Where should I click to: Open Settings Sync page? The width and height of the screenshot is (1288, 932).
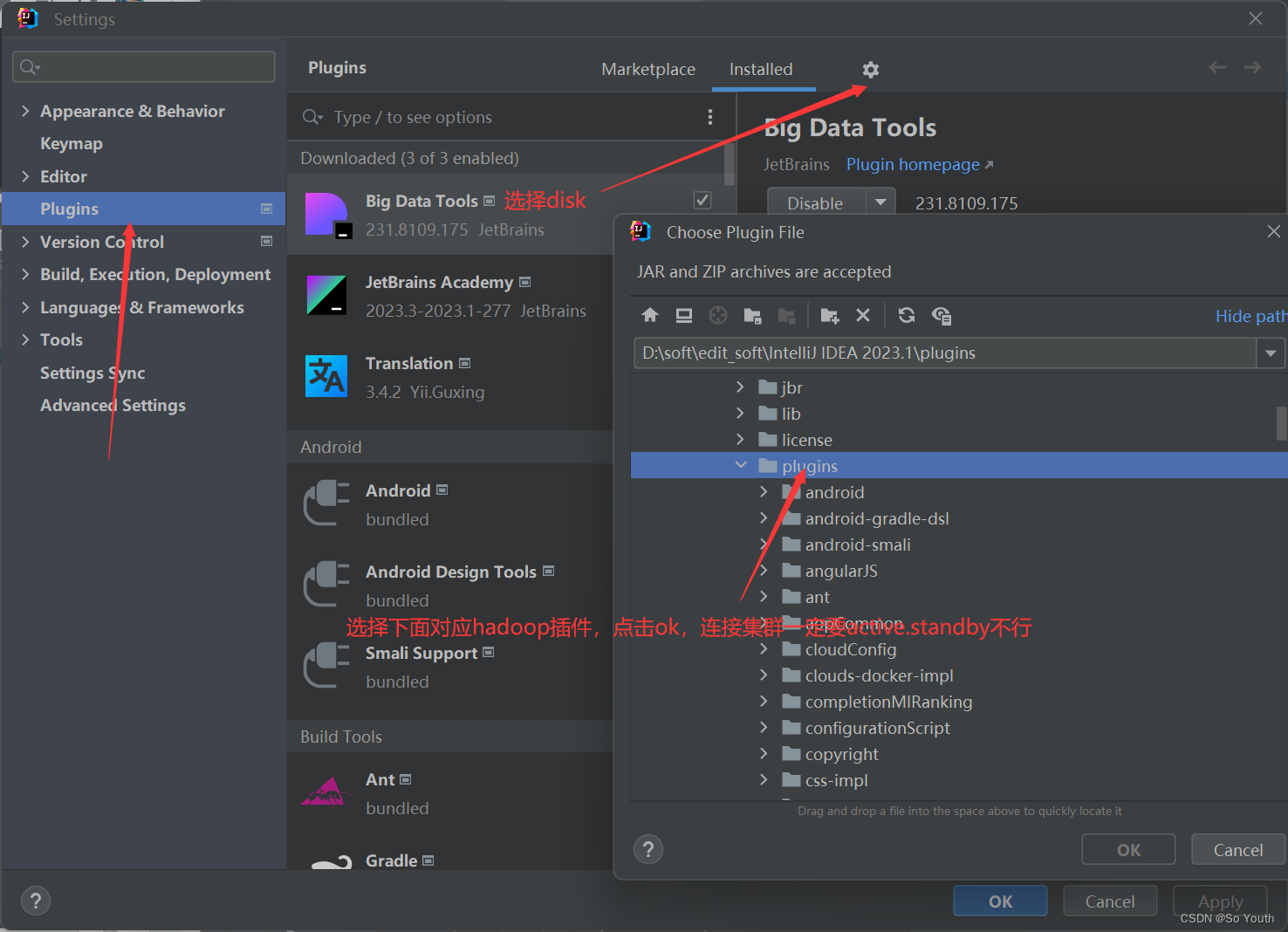coord(92,373)
